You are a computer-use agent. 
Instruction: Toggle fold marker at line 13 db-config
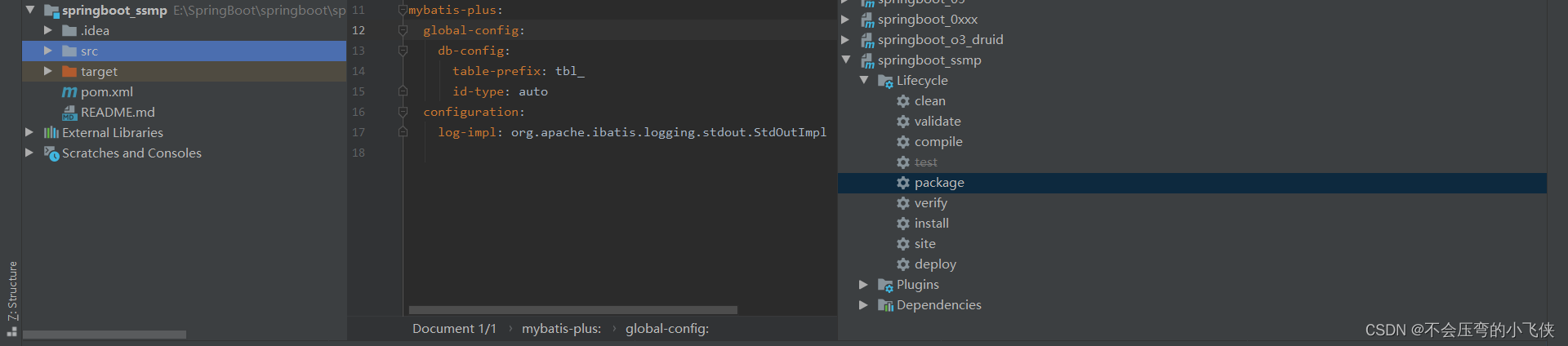(x=403, y=51)
